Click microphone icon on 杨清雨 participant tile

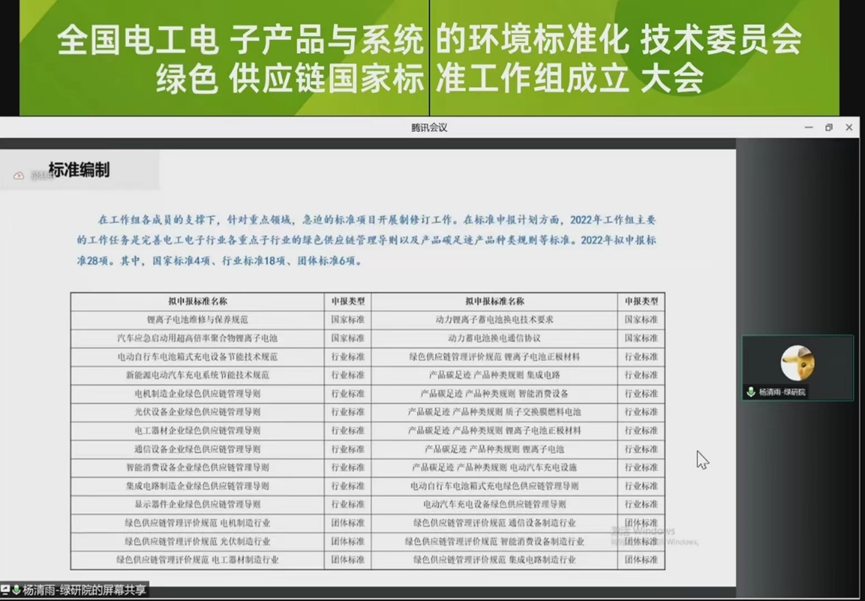tap(751, 392)
